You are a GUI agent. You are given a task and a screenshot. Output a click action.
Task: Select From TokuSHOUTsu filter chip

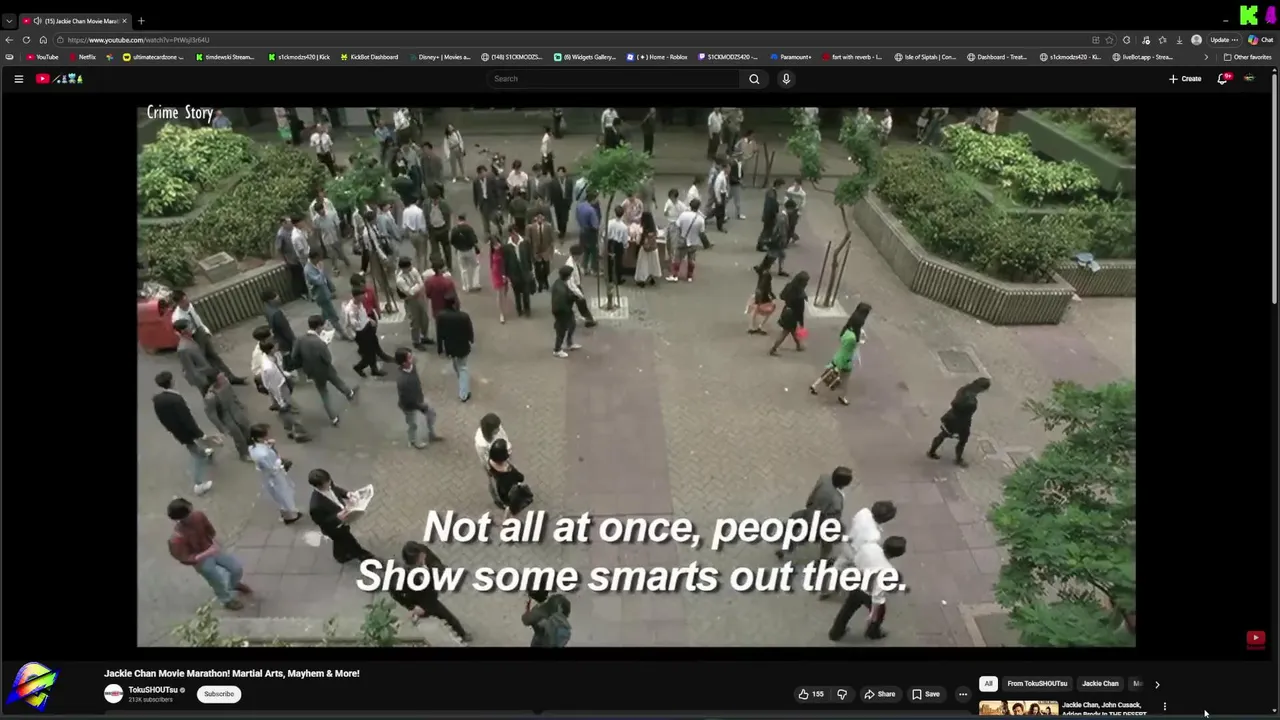(x=1037, y=684)
